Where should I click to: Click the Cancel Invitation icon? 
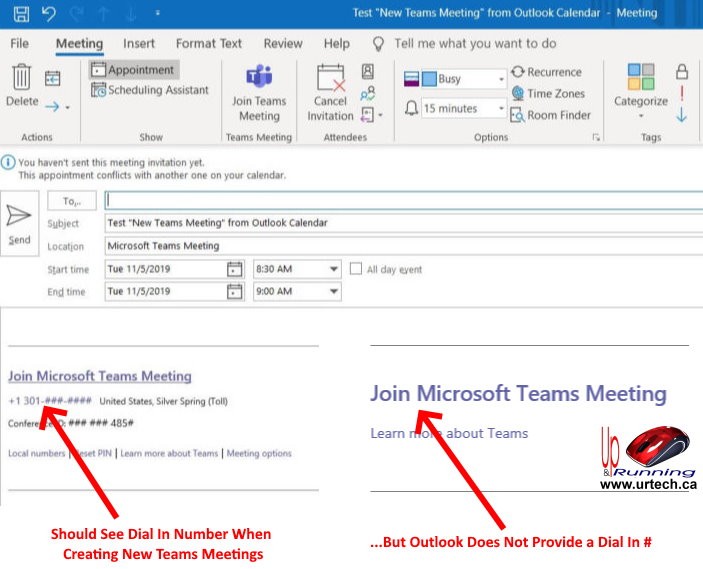point(331,78)
